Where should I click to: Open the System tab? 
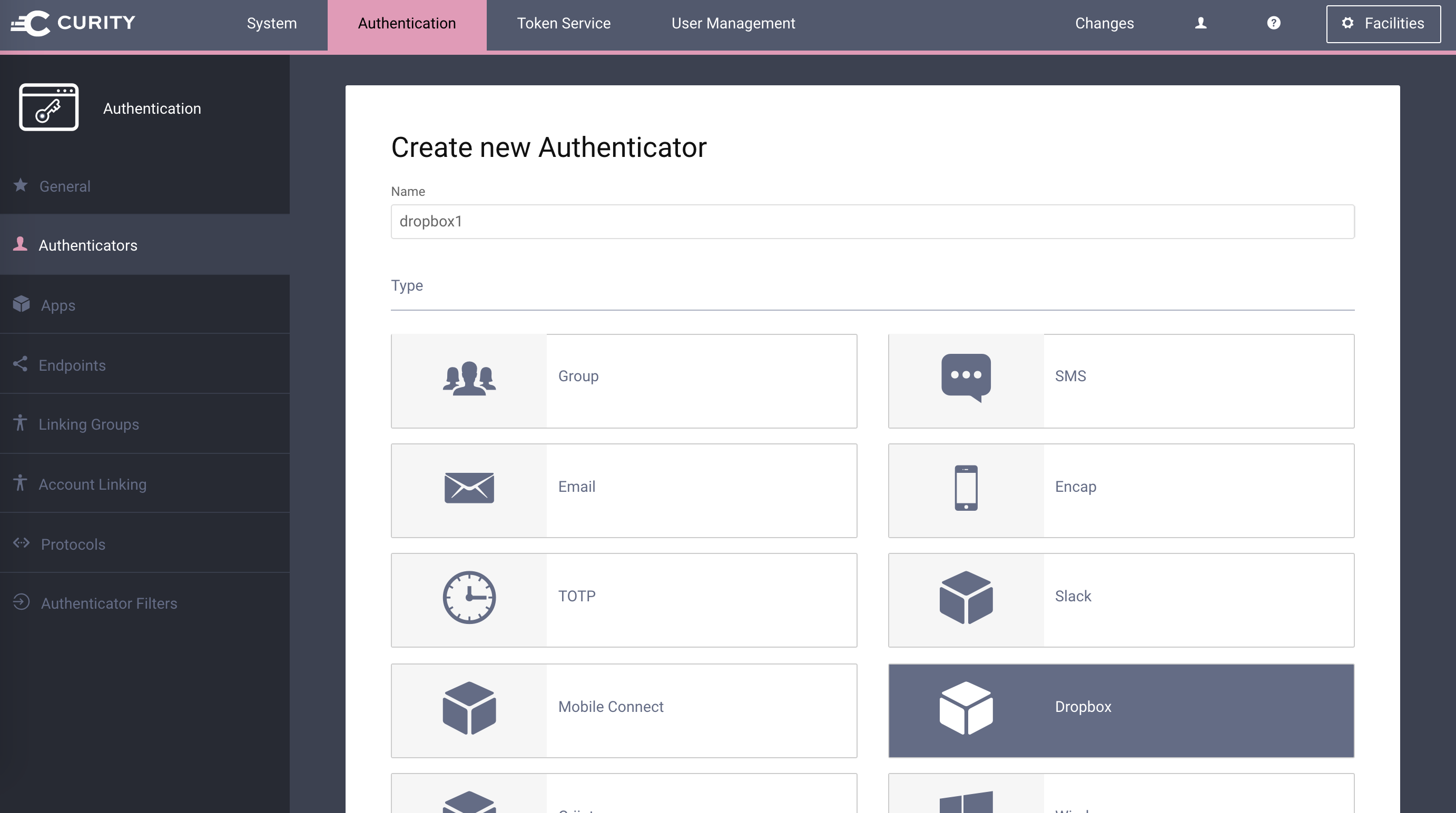point(271,23)
